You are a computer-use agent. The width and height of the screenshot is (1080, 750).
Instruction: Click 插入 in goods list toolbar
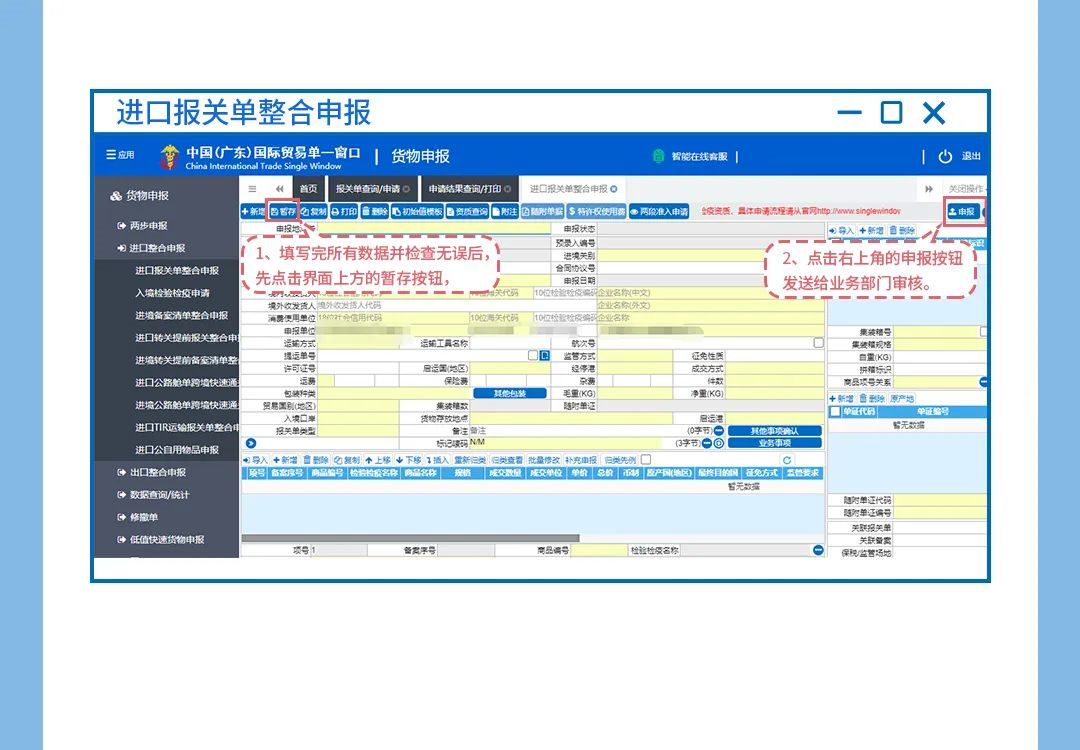437,460
